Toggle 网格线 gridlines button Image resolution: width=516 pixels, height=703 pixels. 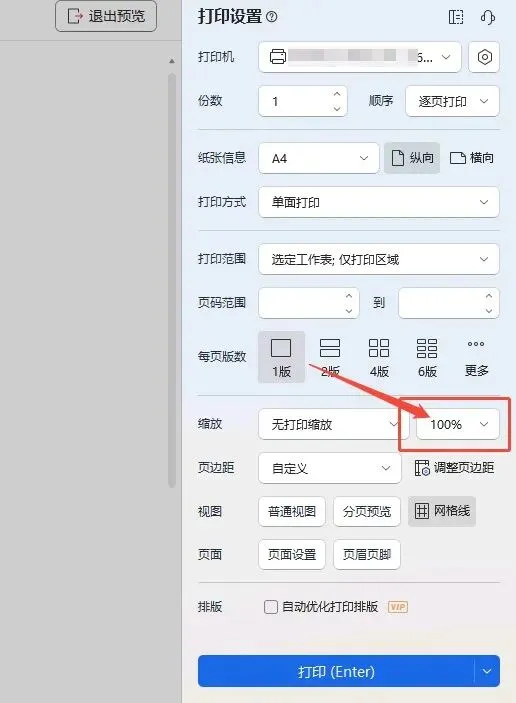point(442,511)
